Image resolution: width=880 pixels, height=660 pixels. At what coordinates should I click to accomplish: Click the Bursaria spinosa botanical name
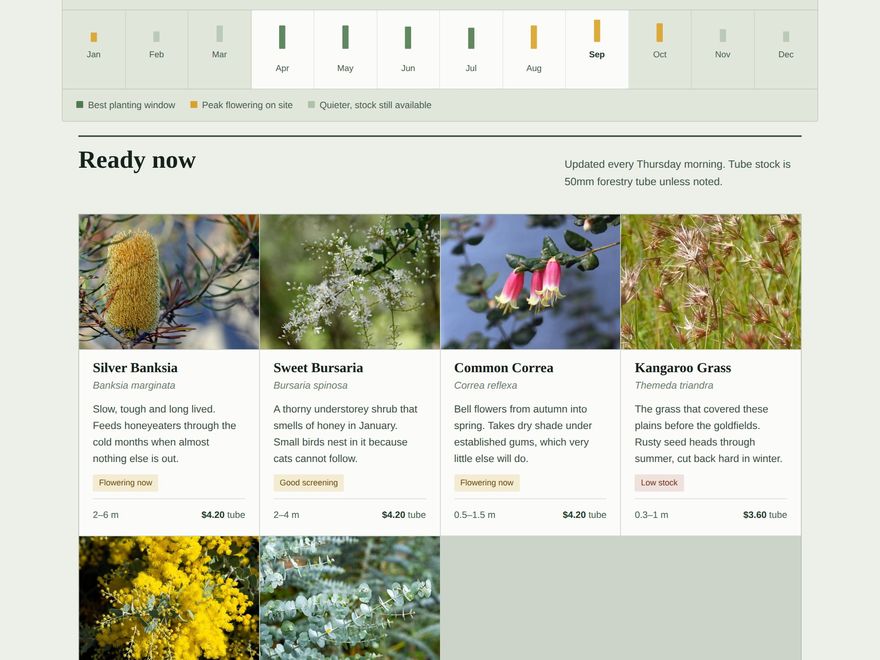point(310,386)
